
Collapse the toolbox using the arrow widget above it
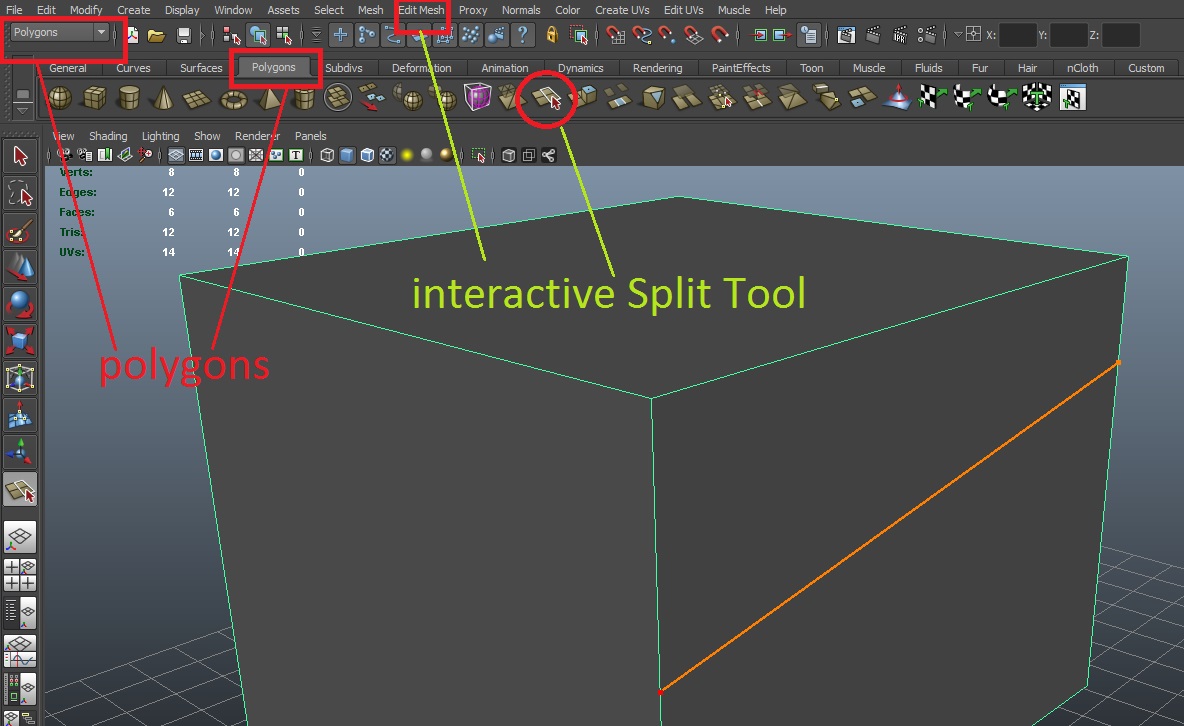22,112
